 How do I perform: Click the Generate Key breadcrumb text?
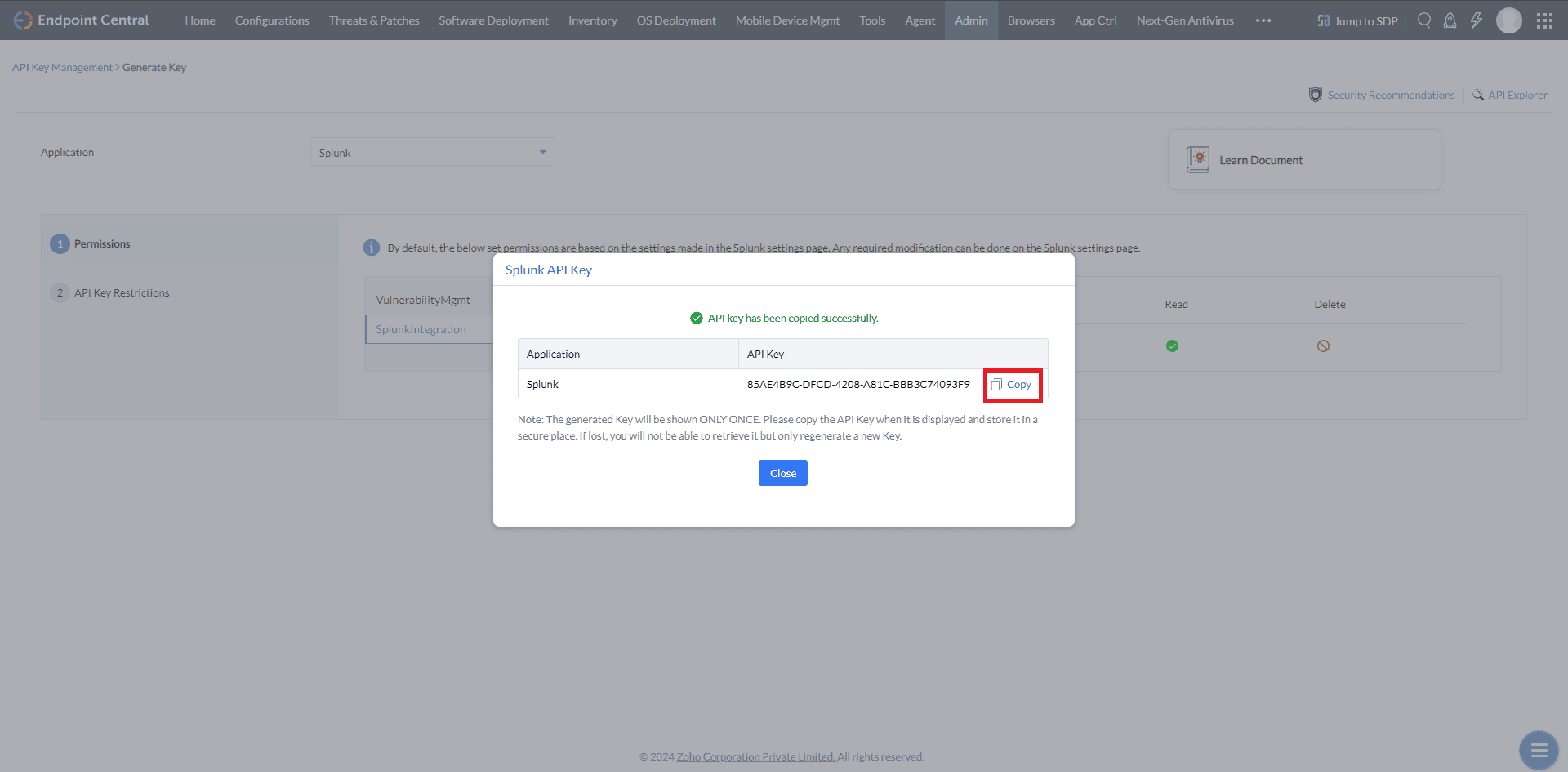point(154,67)
